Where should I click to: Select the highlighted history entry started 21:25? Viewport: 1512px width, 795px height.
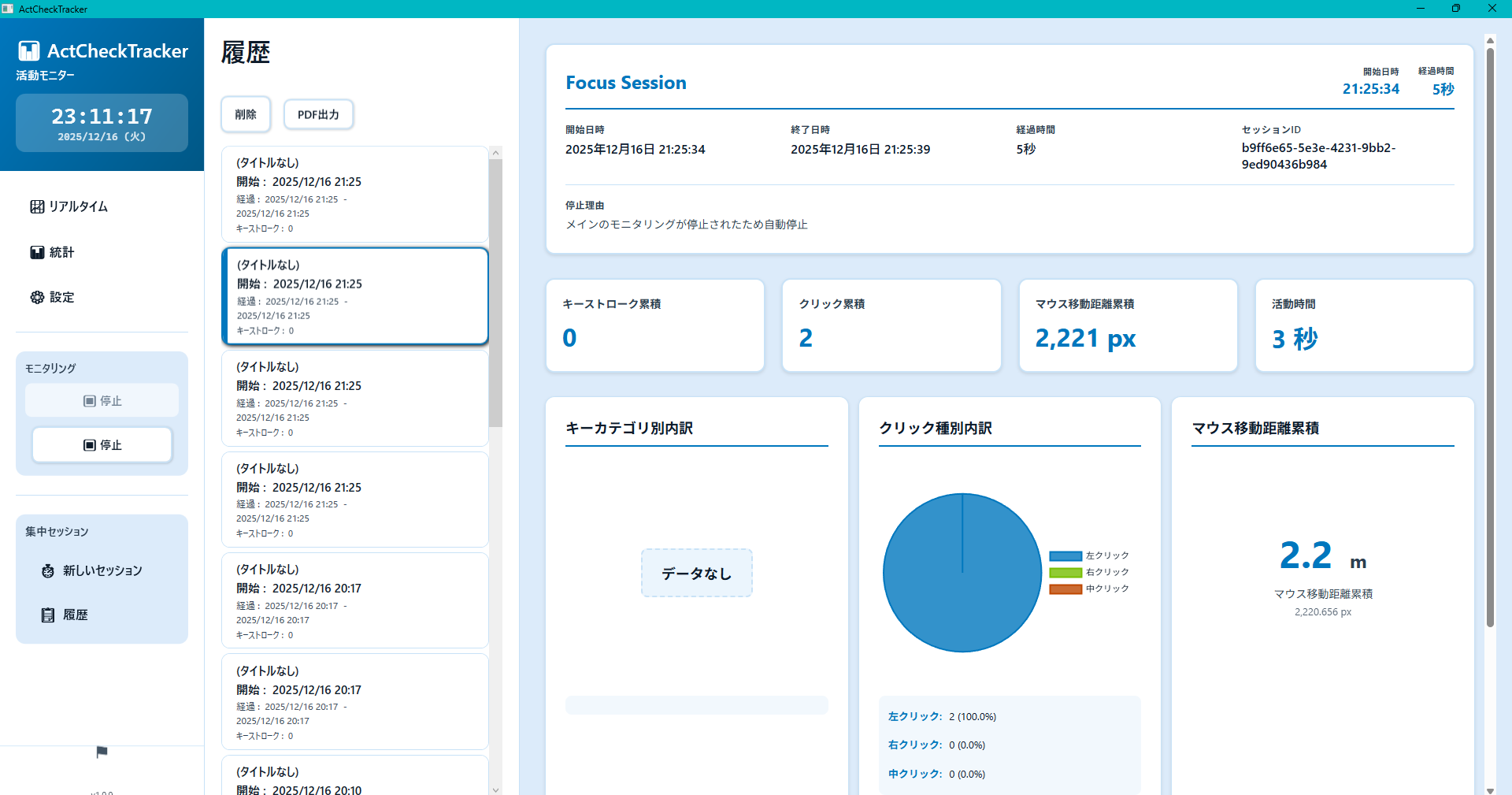[x=354, y=296]
